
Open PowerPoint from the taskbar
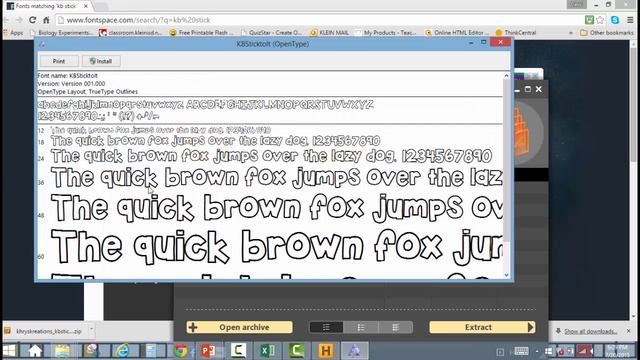pos(208,351)
